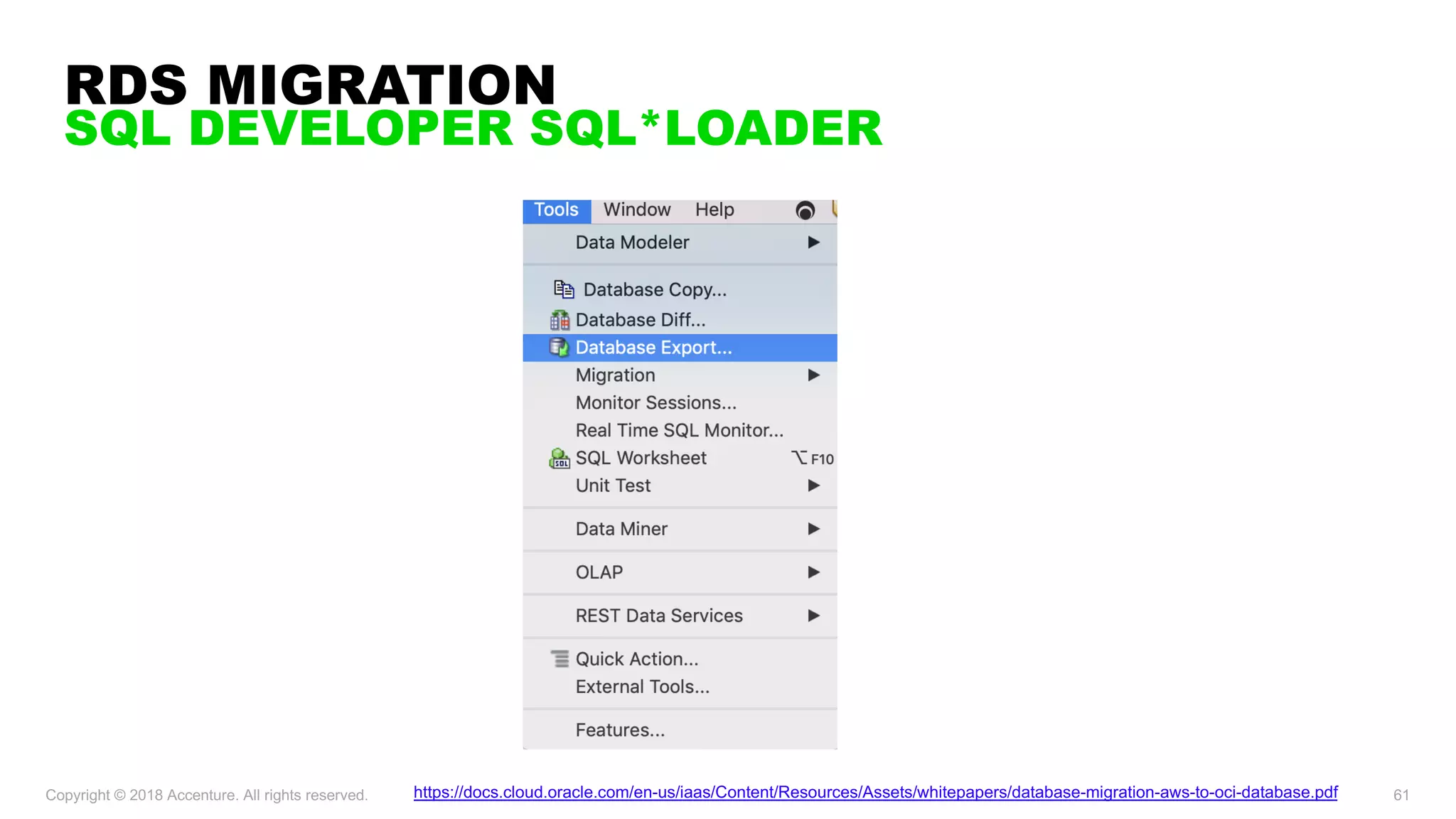Select Unit Test menu entry
This screenshot has height=819, width=1456.
pos(680,486)
